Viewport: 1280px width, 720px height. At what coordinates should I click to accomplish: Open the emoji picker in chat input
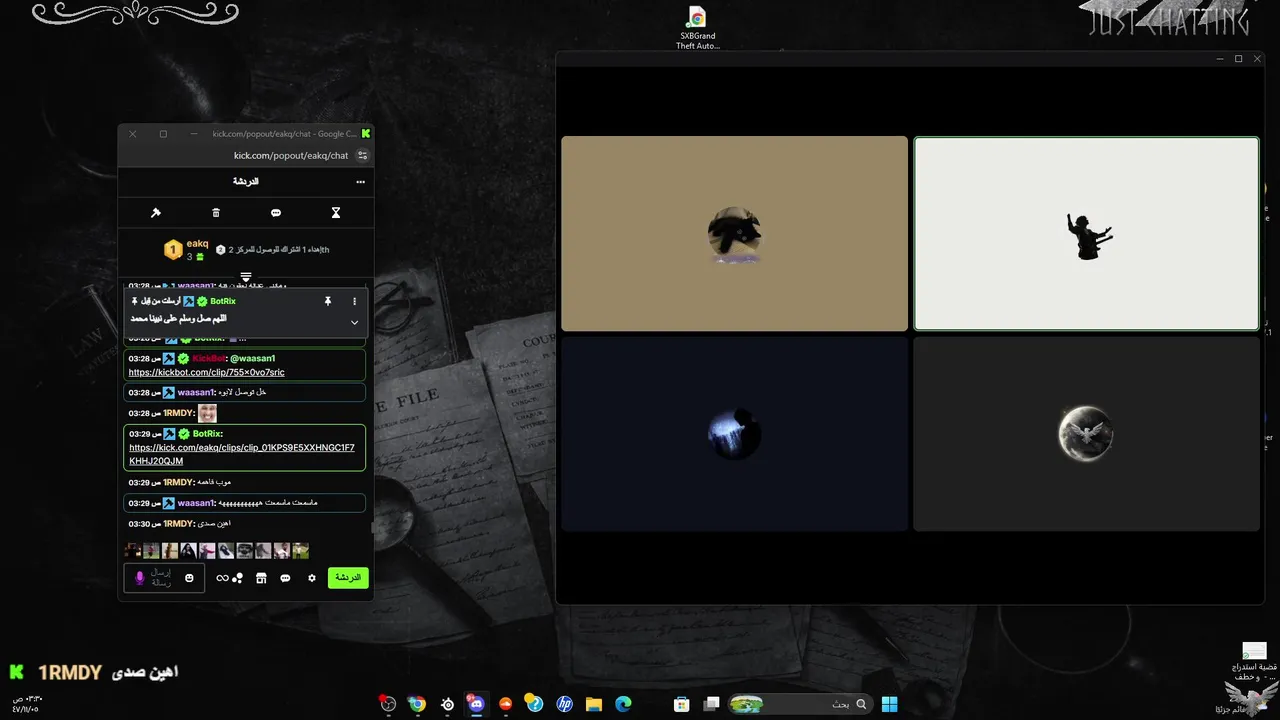189,578
